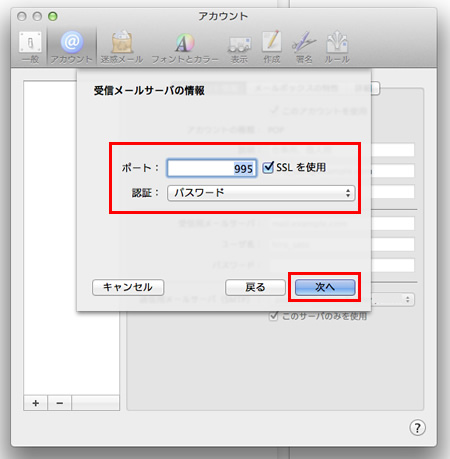Click the キャンセル cancel button
Viewport: 450px width, 459px height.
pos(128,287)
